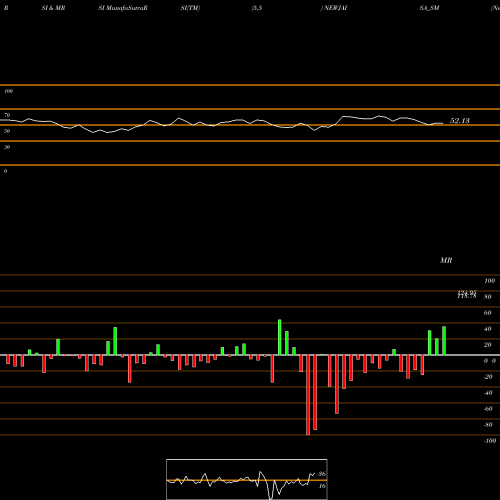Click the 0 level label in RSI panel
This screenshot has height=500, width=500.
pos(5,171)
